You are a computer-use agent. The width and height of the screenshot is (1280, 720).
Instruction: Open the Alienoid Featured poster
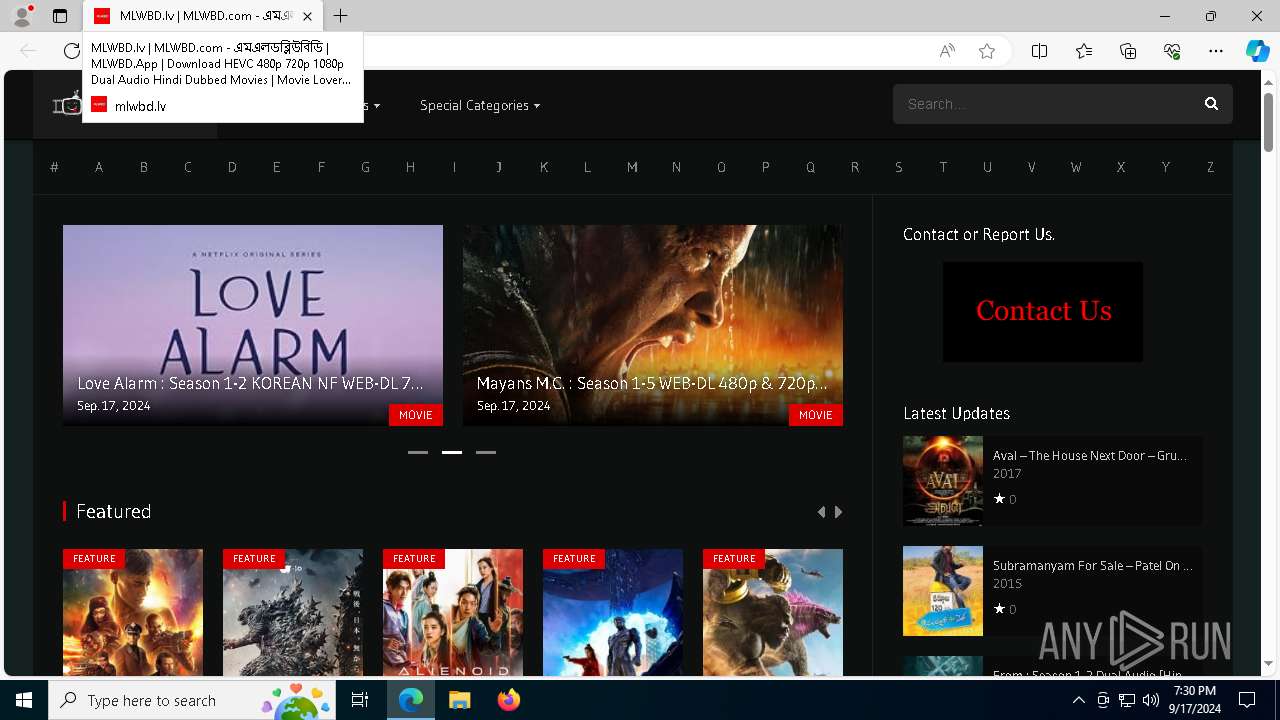[453, 612]
